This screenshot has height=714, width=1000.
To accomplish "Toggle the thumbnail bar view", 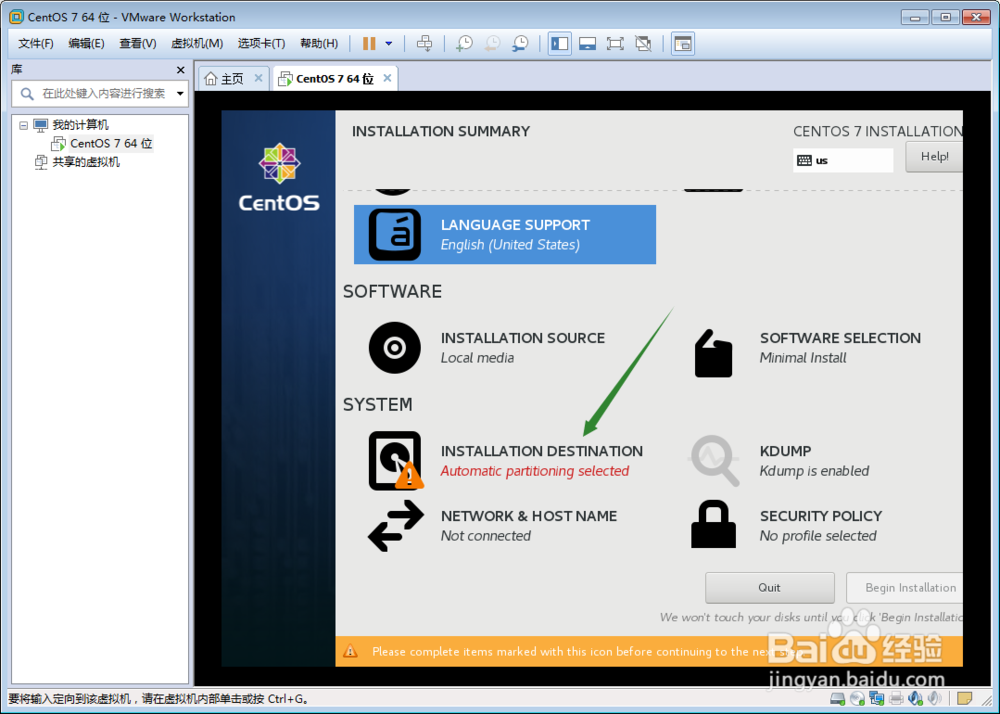I will pos(587,43).
